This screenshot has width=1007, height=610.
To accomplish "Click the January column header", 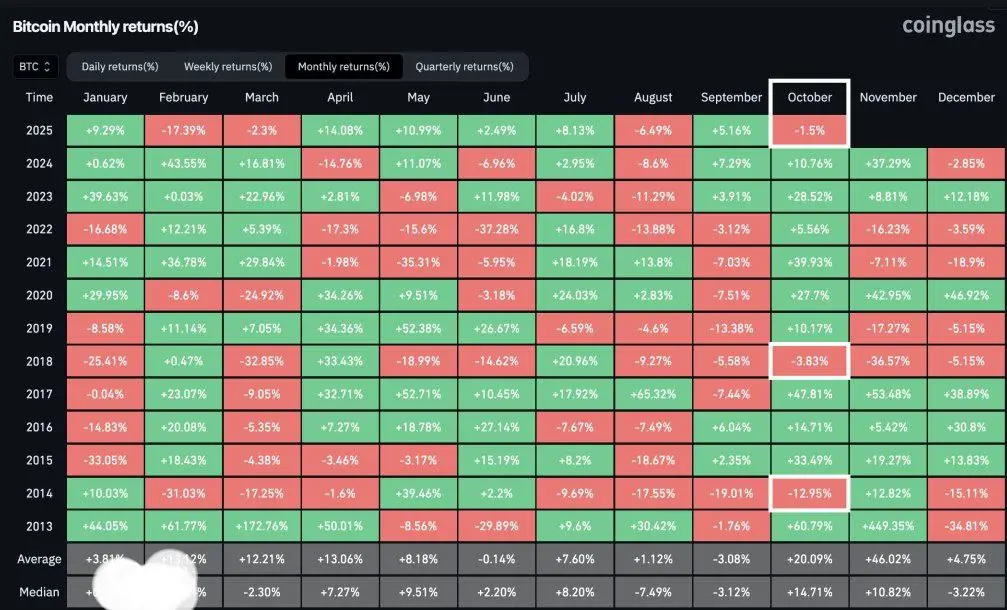I will pyautogui.click(x=105, y=98).
